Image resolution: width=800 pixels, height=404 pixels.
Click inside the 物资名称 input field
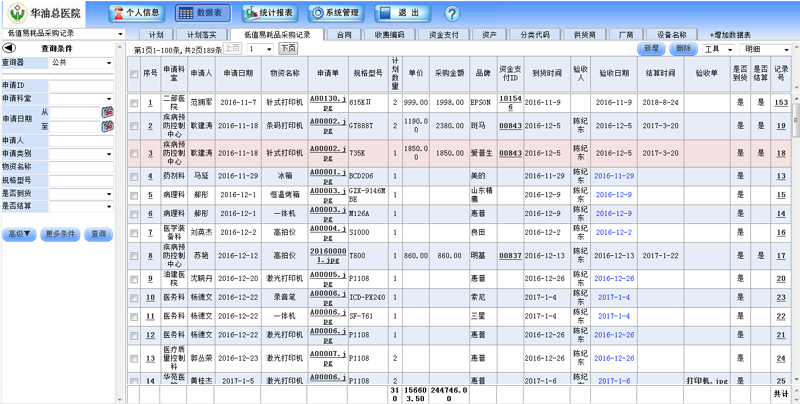(82, 167)
